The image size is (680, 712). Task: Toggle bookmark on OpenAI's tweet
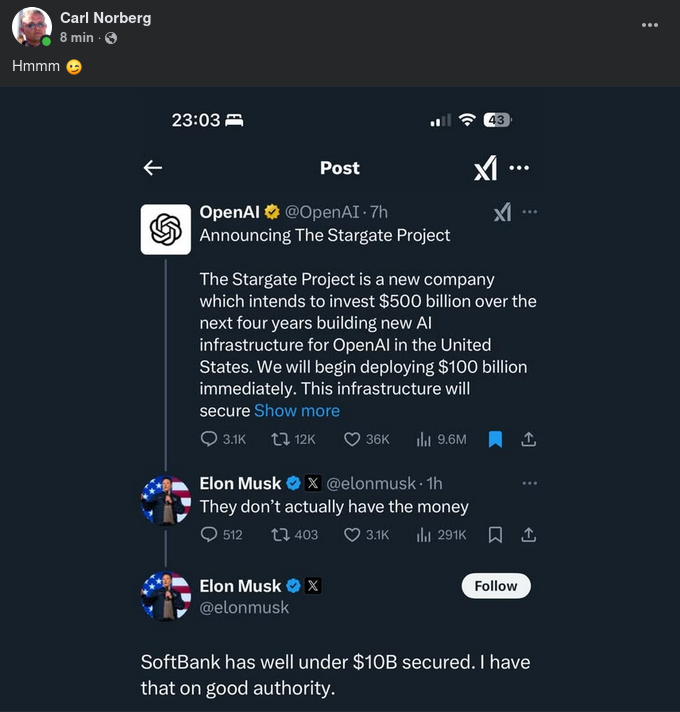click(x=495, y=439)
